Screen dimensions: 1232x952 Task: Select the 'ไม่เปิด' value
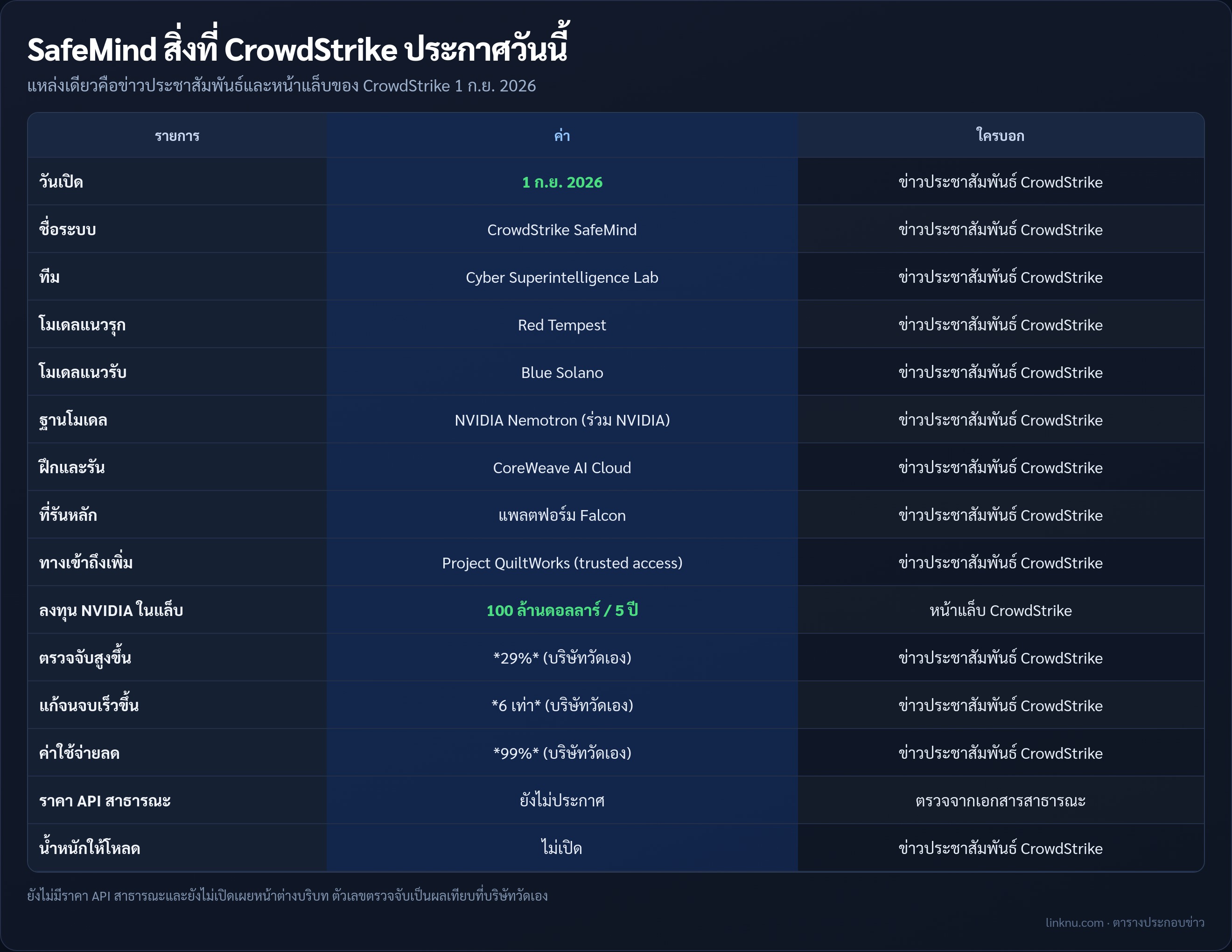(562, 848)
